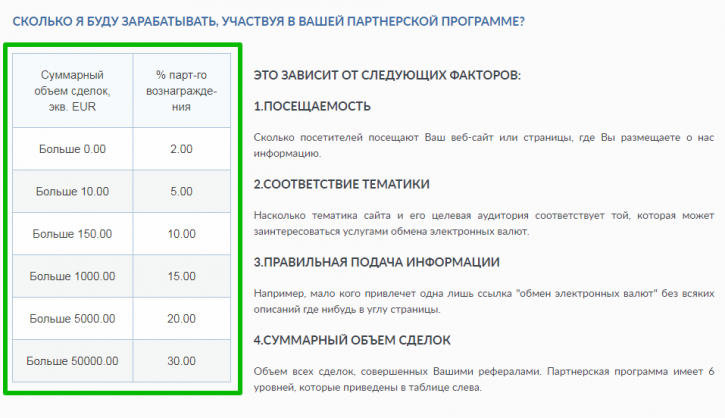The height and width of the screenshot is (418, 725).
Task: Click the '30.00' percent cell
Action: (x=182, y=361)
